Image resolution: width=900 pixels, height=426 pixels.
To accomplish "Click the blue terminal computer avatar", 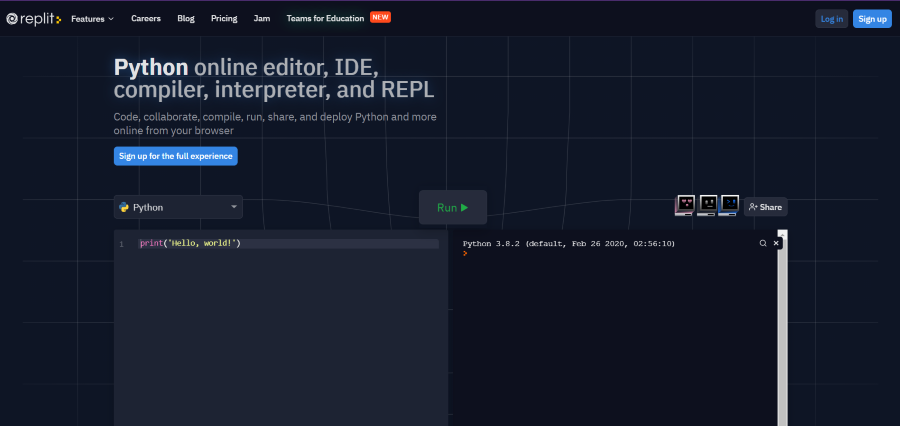I will coord(729,205).
